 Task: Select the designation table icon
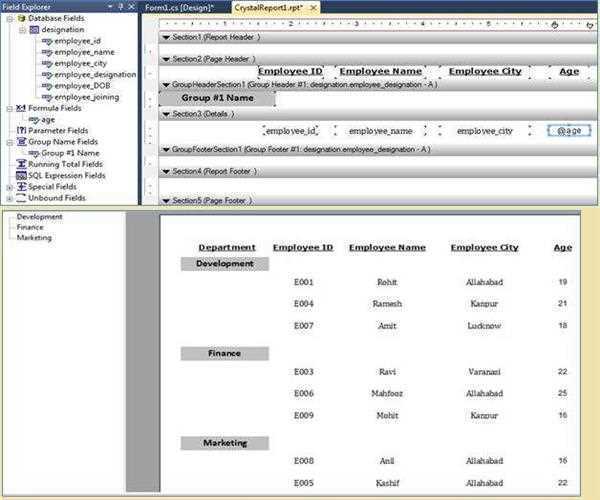(x=34, y=29)
